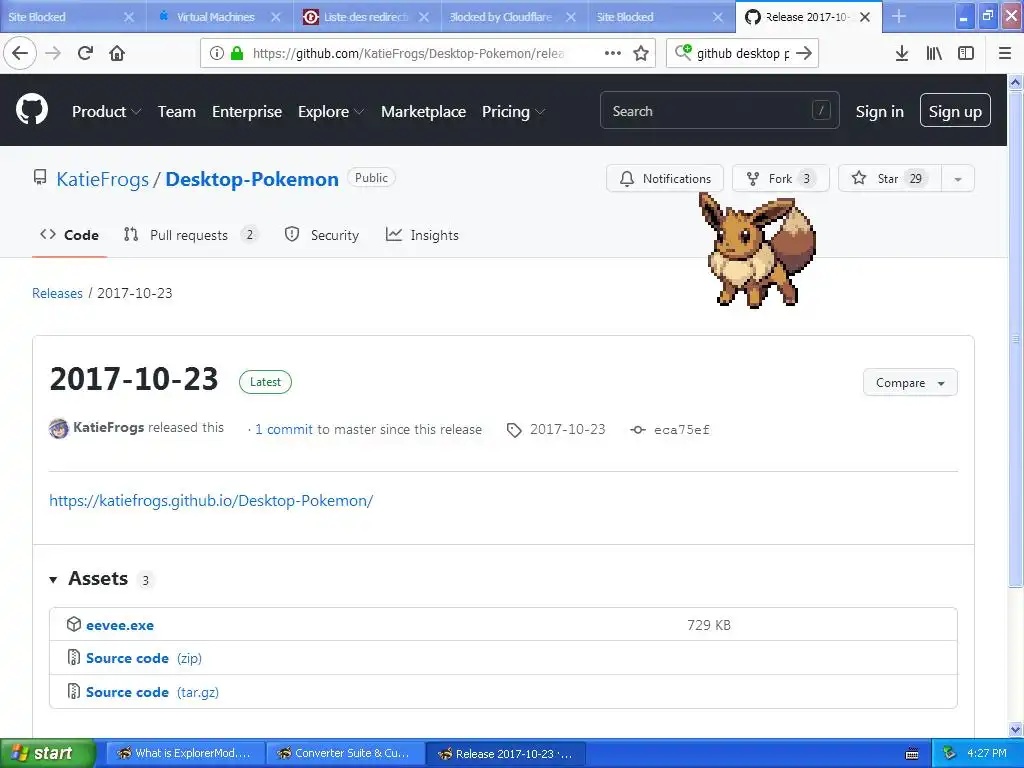The width and height of the screenshot is (1024, 768).
Task: Reload the current page
Action: coord(86,53)
